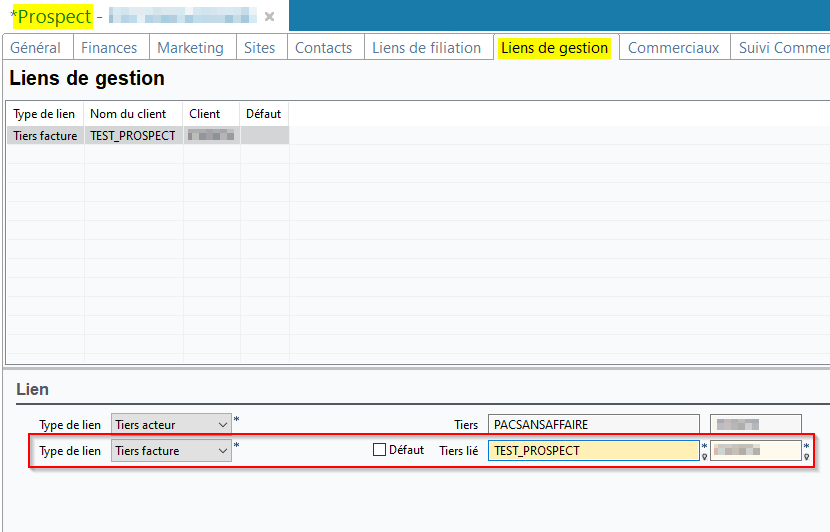The width and height of the screenshot is (830, 532).
Task: Close the Prospect tab with the X
Action: [x=269, y=17]
